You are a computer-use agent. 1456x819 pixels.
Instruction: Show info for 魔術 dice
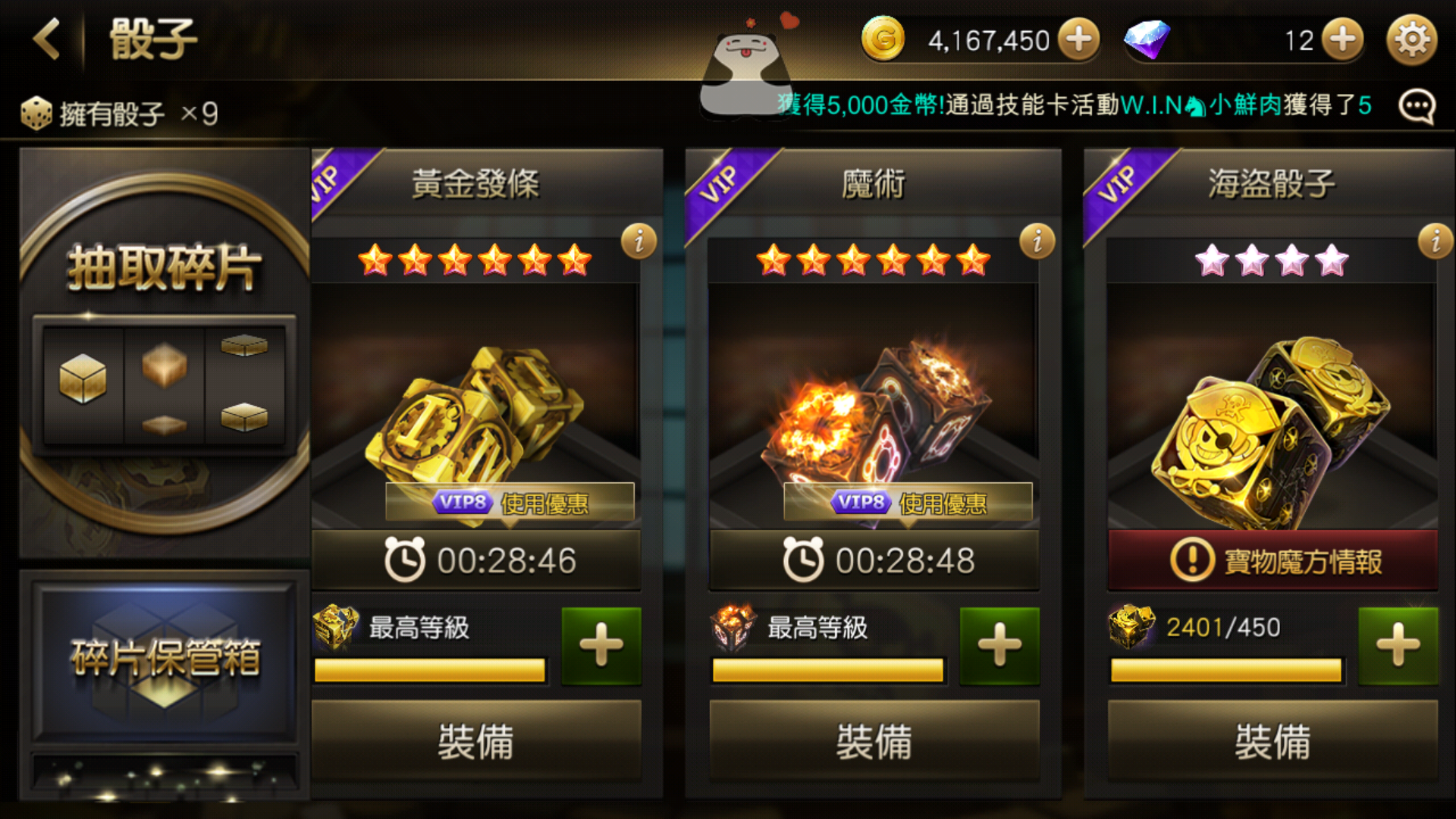tap(1037, 242)
